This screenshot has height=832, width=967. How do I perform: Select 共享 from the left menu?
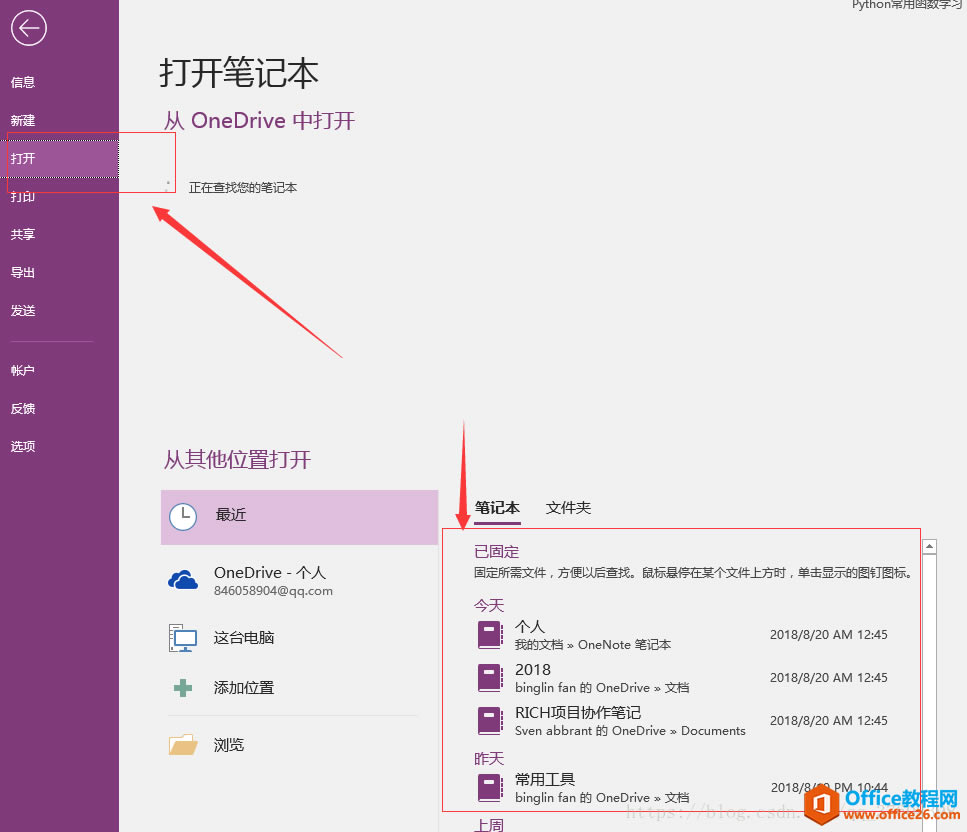coord(23,234)
